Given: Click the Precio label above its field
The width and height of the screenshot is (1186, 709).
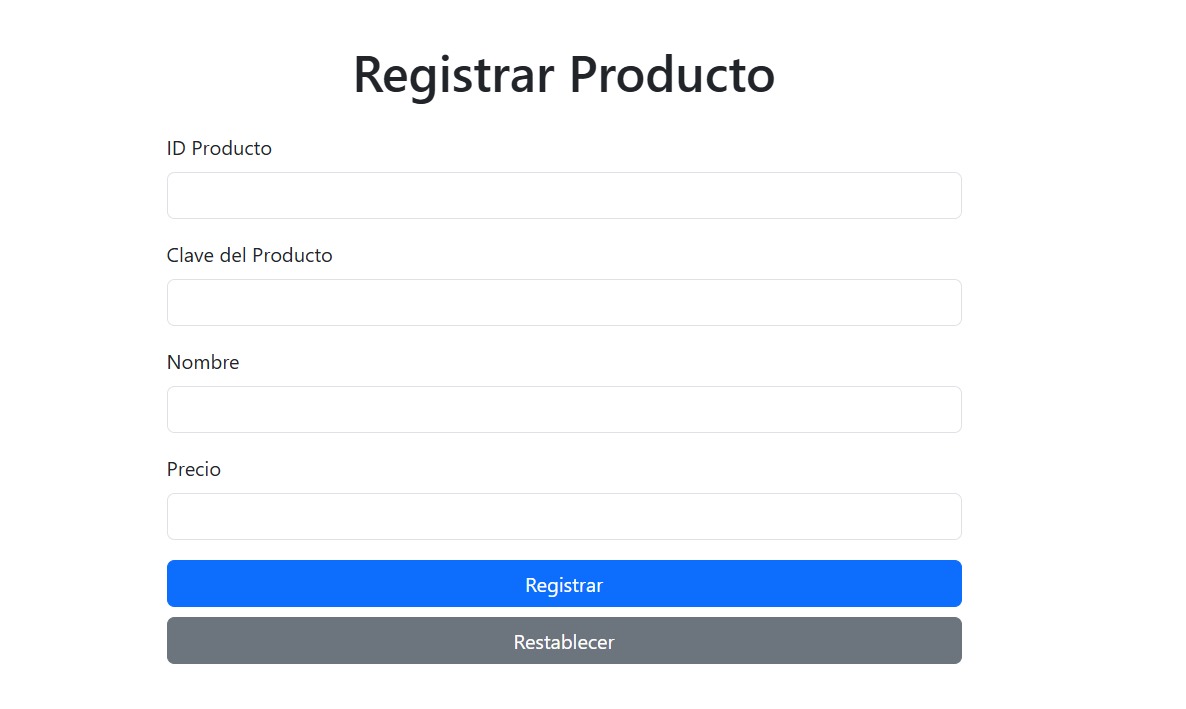Looking at the screenshot, I should pyautogui.click(x=194, y=469).
